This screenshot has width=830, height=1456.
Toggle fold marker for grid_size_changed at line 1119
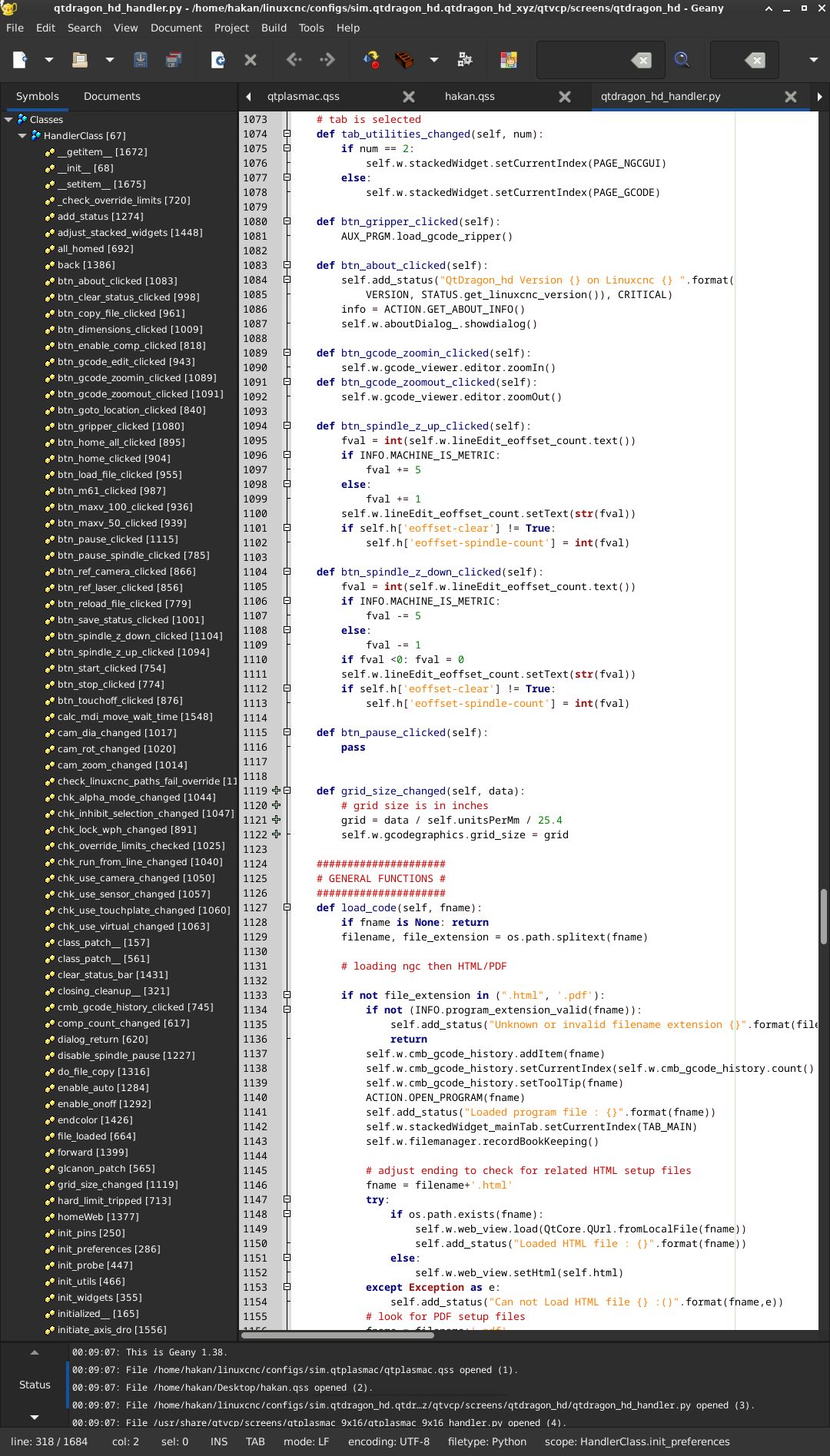[x=287, y=791]
